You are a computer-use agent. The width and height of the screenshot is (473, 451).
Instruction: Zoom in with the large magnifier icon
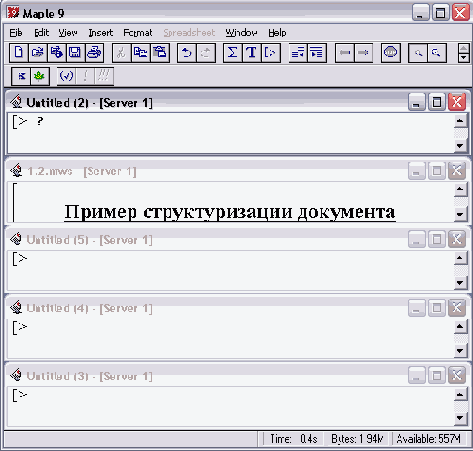tap(437, 53)
